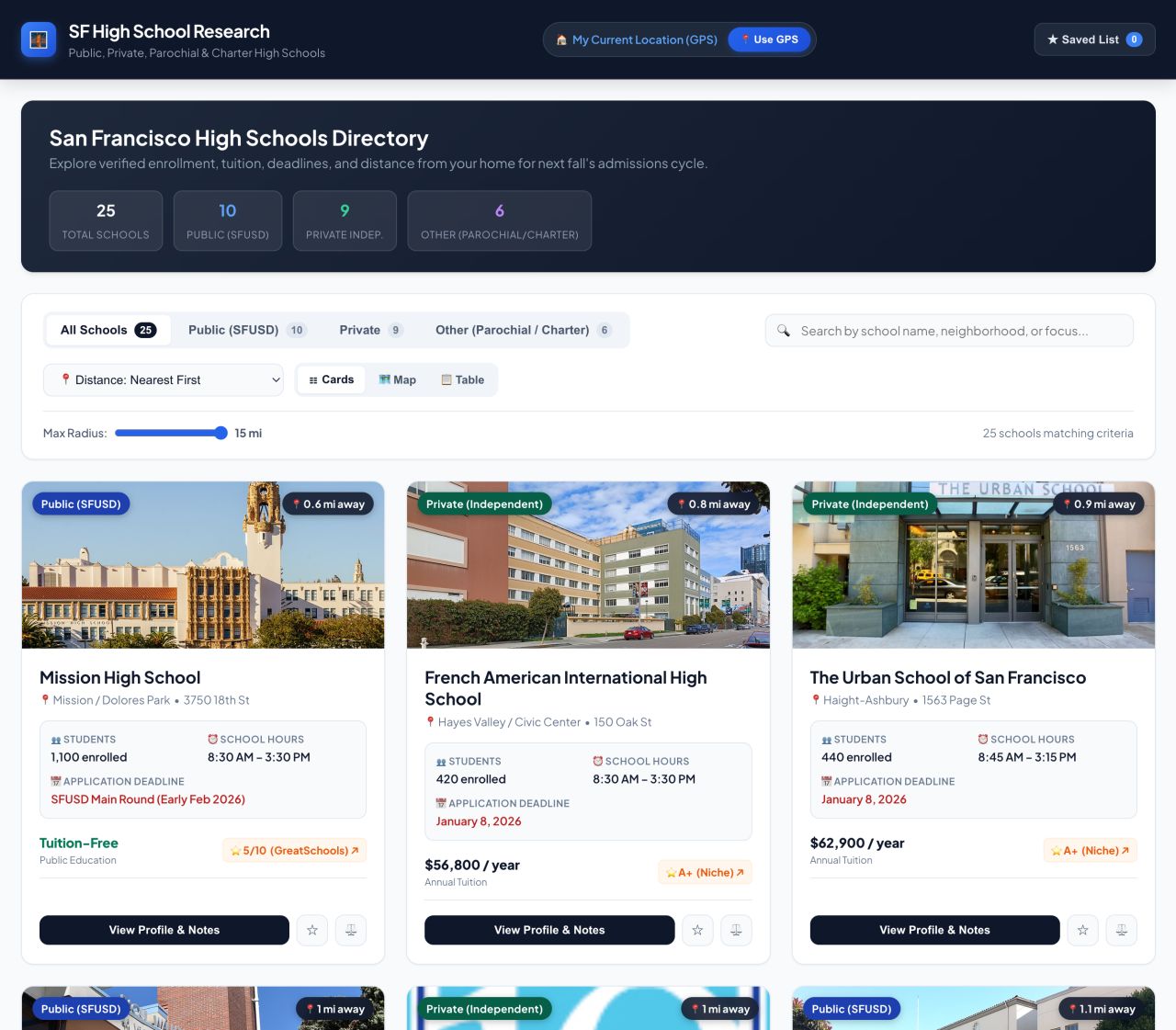Viewport: 1176px width, 1030px height.
Task: Click the 0.9 mi away distance badge
Action: (1098, 504)
